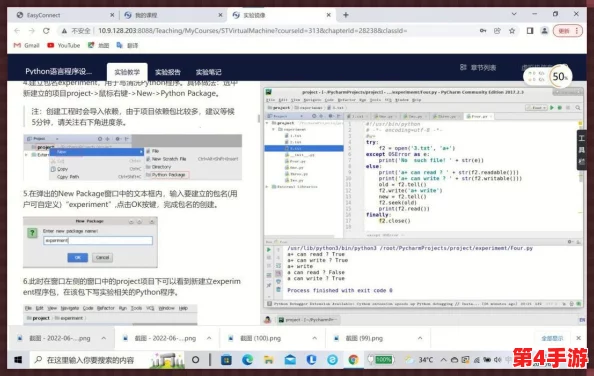Open the Help menu in PyCharm
Image resolution: width=594 pixels, height=376 pixels.
pos(416,100)
